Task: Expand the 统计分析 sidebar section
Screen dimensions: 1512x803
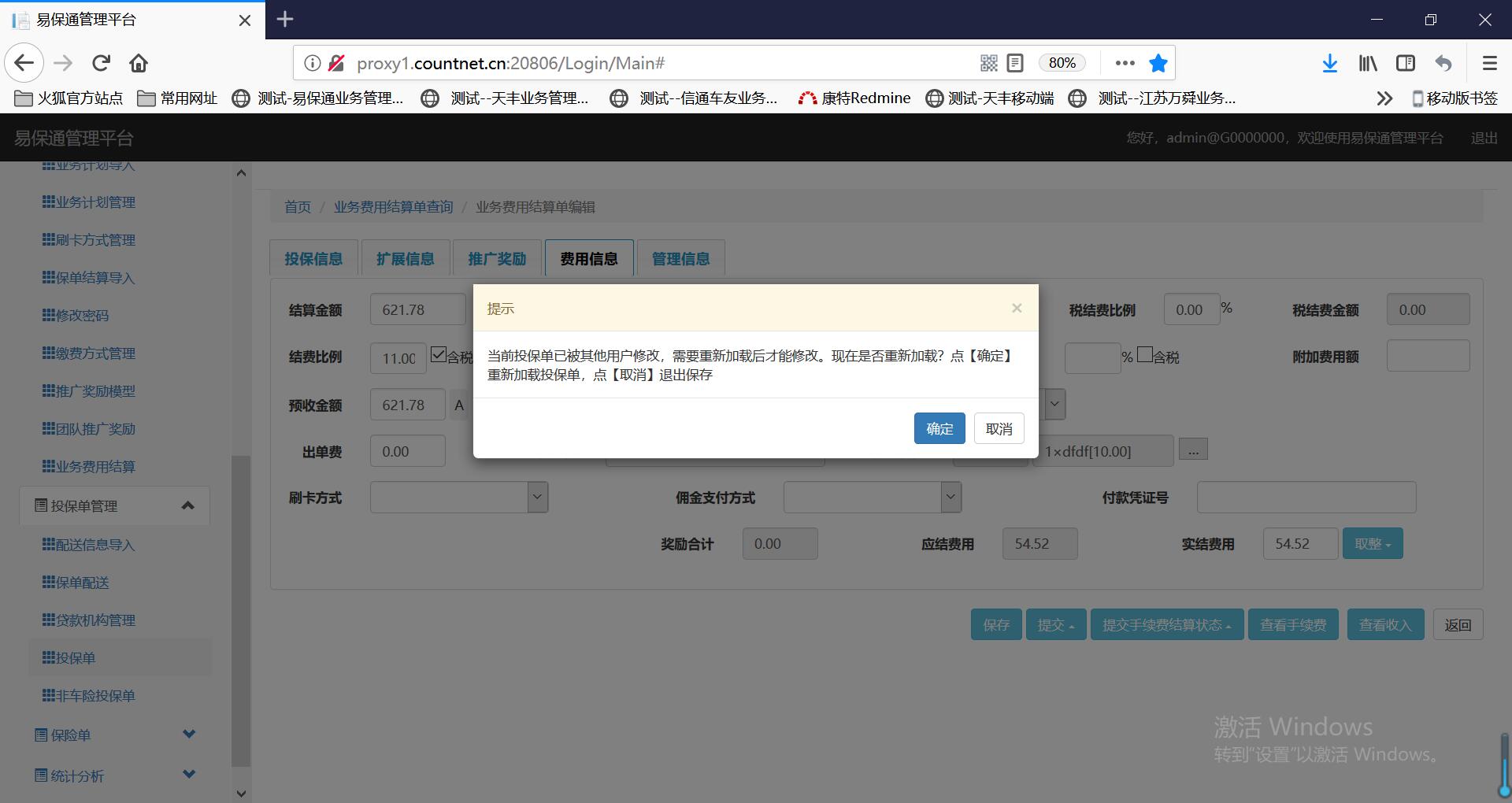Action: [189, 775]
